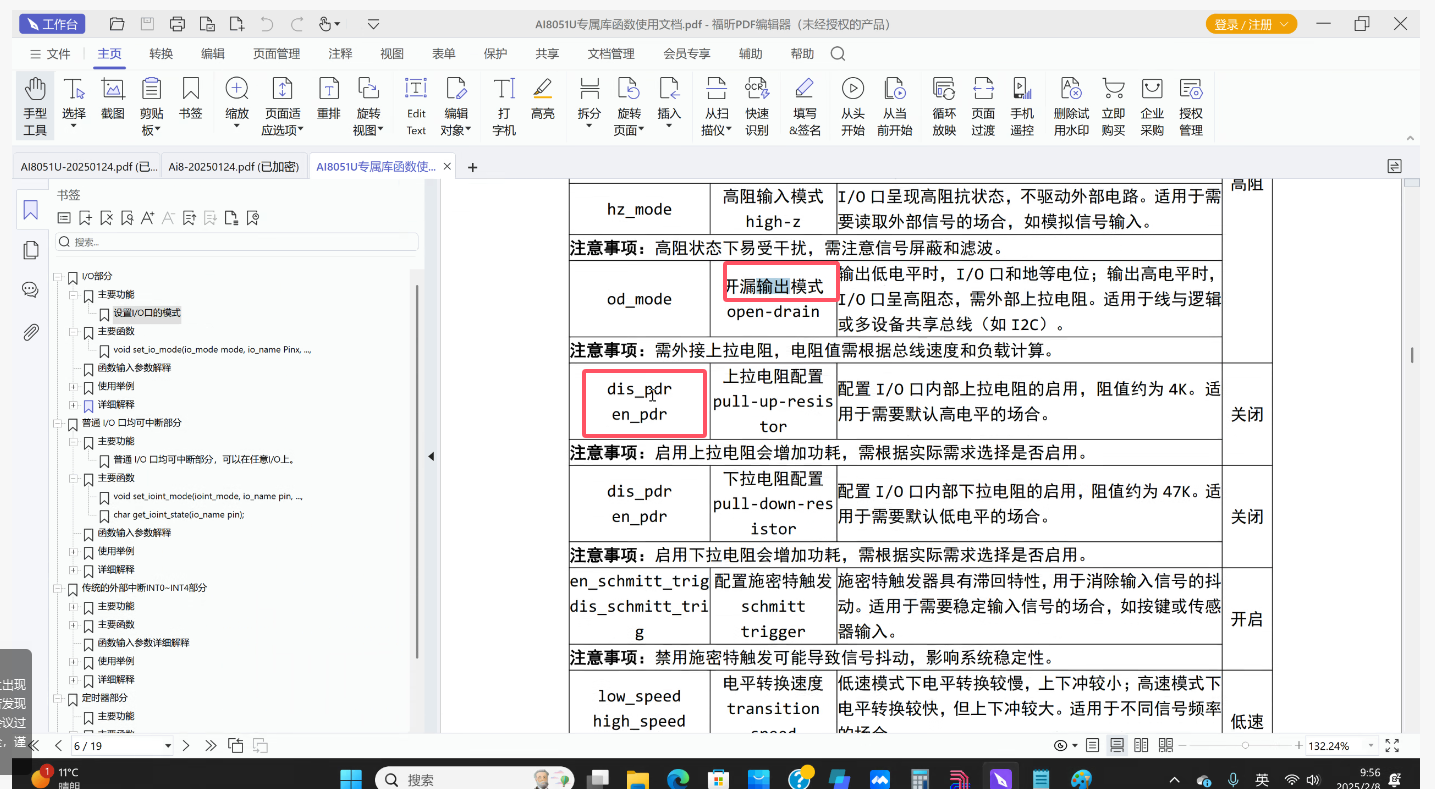Click the 填写&签名 fill and sign tool

(x=804, y=105)
